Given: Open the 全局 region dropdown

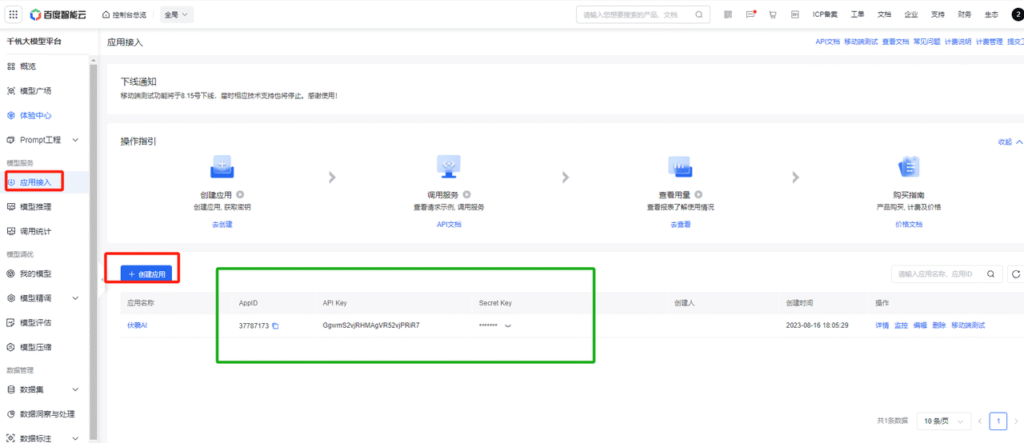Looking at the screenshot, I should 176,14.
